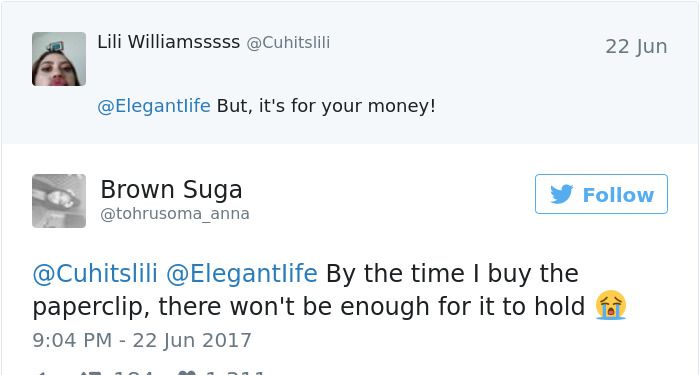Open Lili Williamsssss profile picture
The image size is (700, 375).
pos(59,59)
